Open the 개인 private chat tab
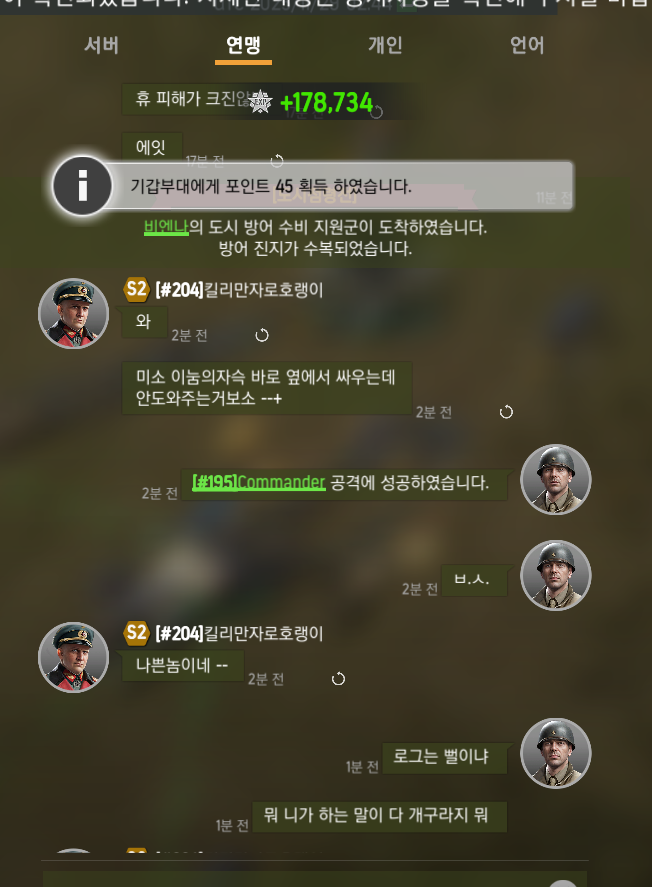The width and height of the screenshot is (652, 887). [x=385, y=45]
